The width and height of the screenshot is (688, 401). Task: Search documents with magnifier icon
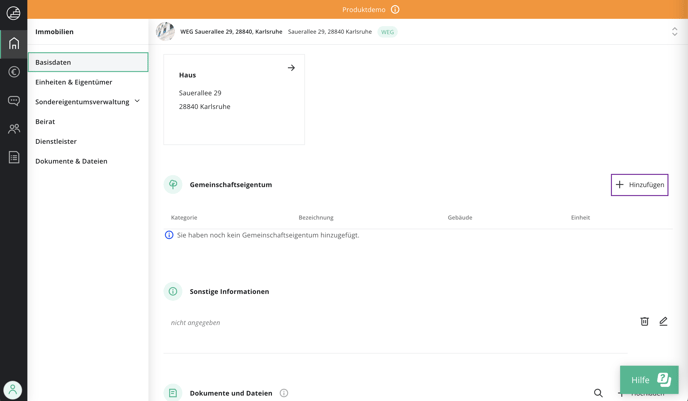598,393
